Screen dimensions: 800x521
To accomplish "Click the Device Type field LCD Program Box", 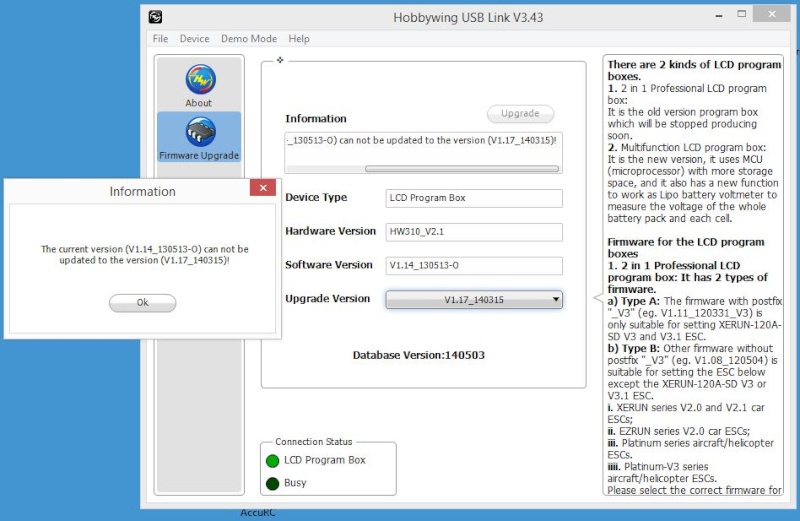I will [x=474, y=198].
